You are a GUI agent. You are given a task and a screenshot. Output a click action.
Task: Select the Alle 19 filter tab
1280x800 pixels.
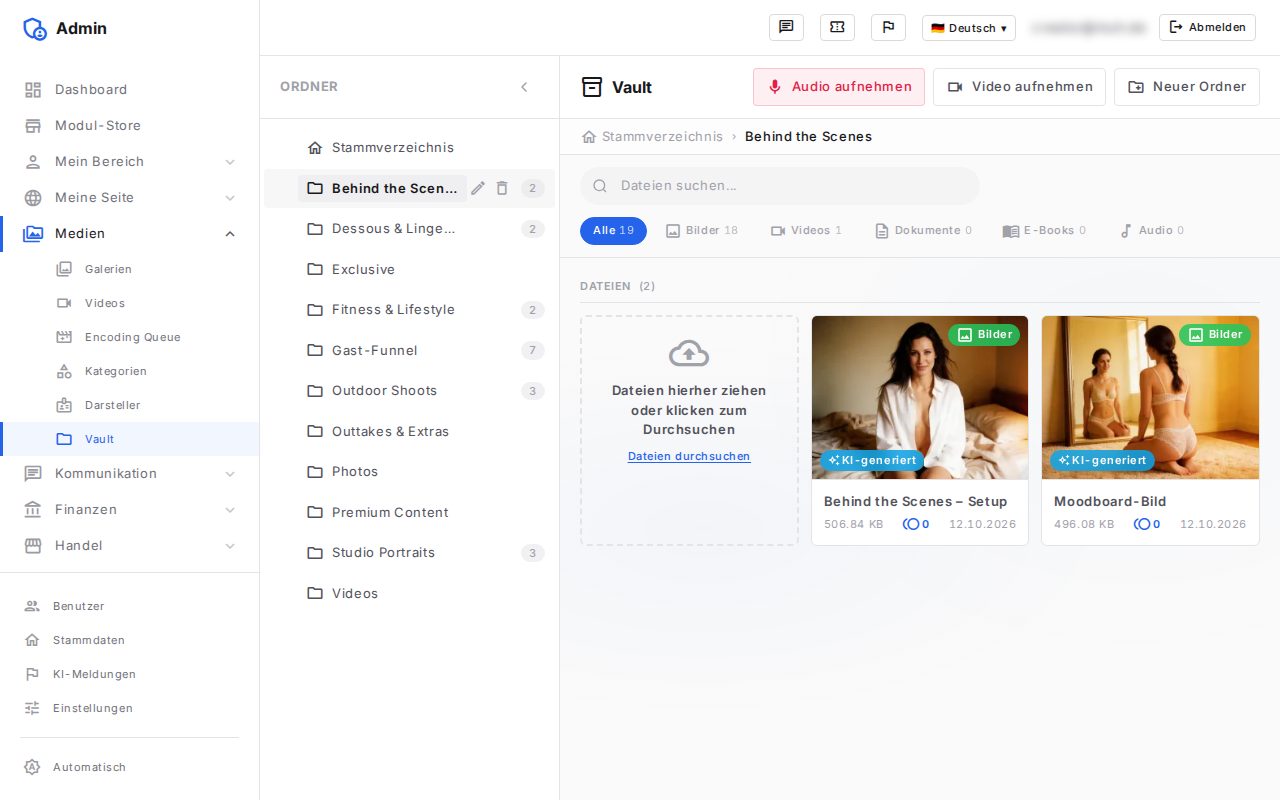point(613,231)
